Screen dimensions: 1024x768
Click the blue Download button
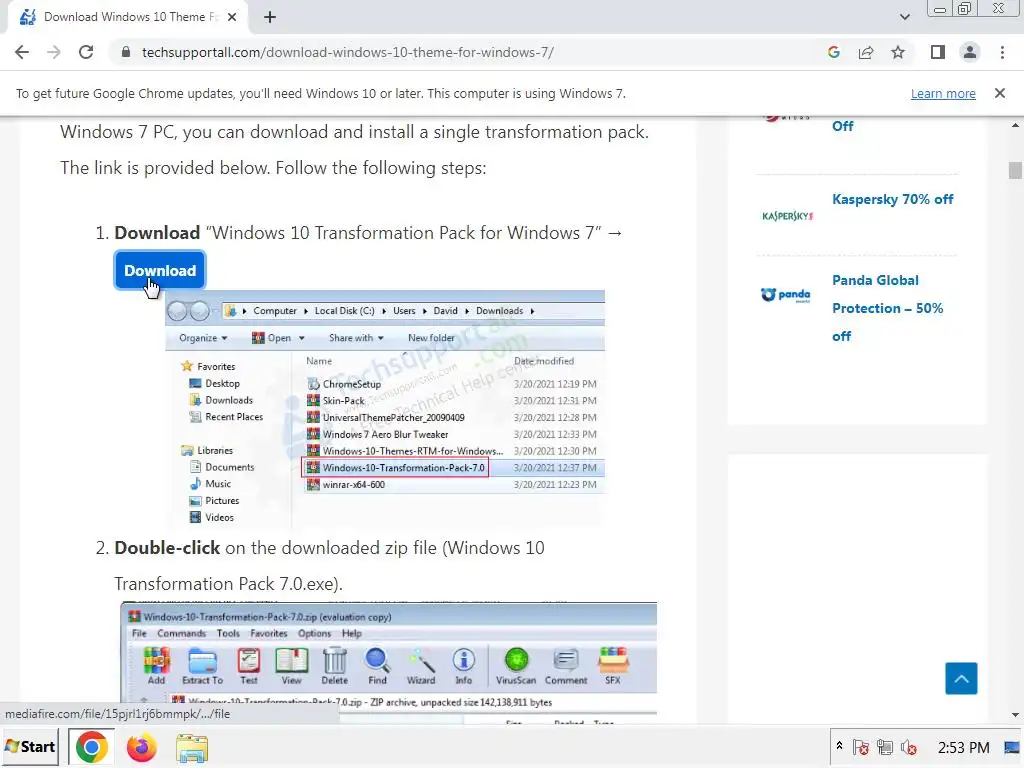click(x=160, y=270)
